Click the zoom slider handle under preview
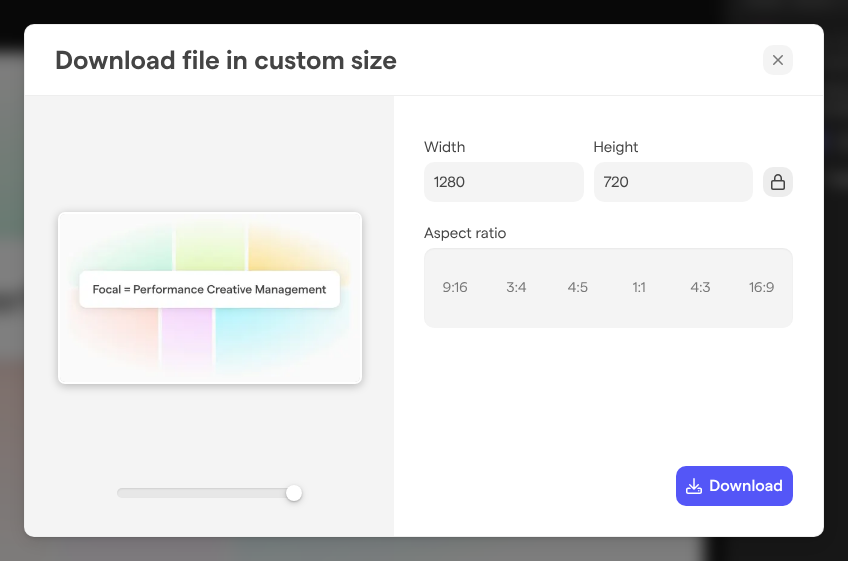Viewport: 848px width, 561px height. pyautogui.click(x=294, y=493)
